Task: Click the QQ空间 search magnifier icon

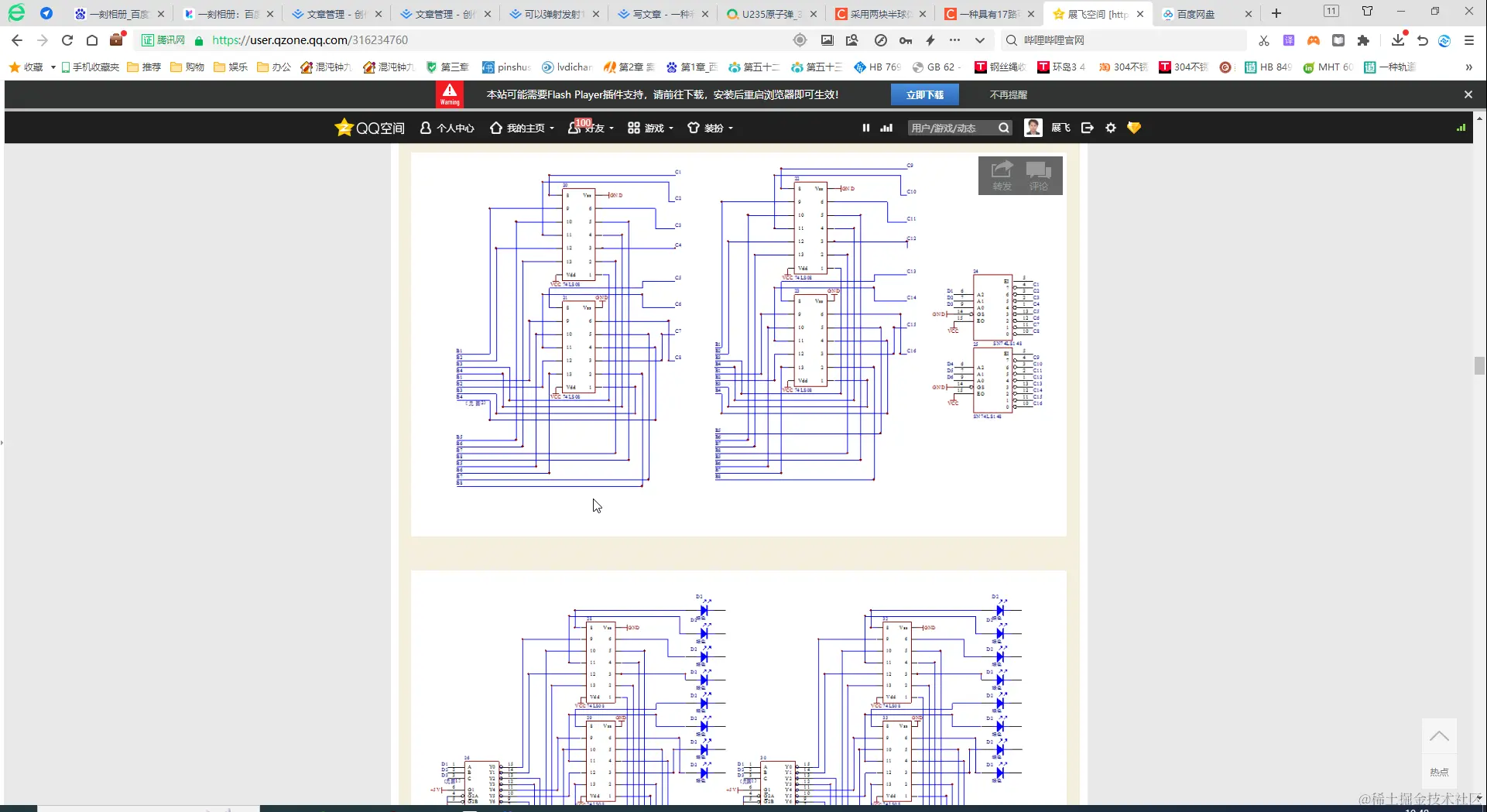Action: click(1004, 128)
